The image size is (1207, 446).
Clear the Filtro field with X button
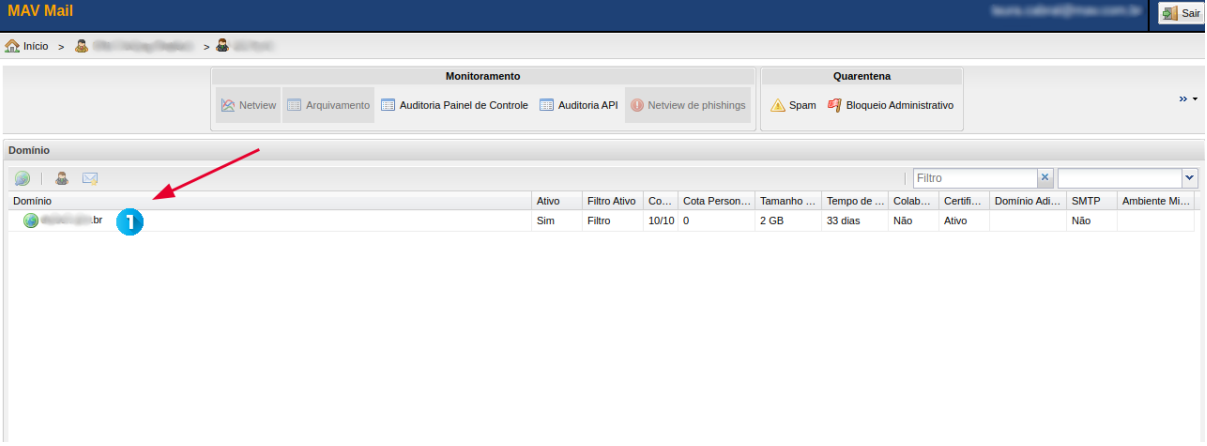tap(1045, 178)
